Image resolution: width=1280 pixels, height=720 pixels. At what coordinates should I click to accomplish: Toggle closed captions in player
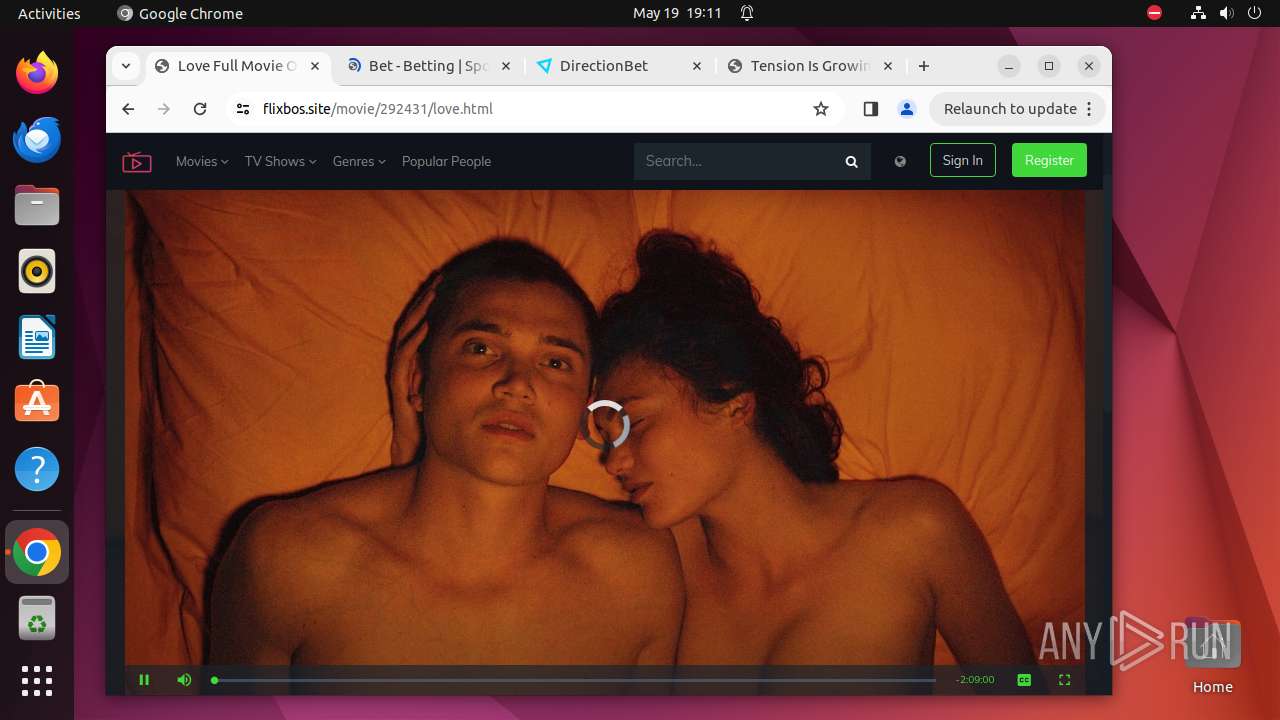[x=1024, y=680]
